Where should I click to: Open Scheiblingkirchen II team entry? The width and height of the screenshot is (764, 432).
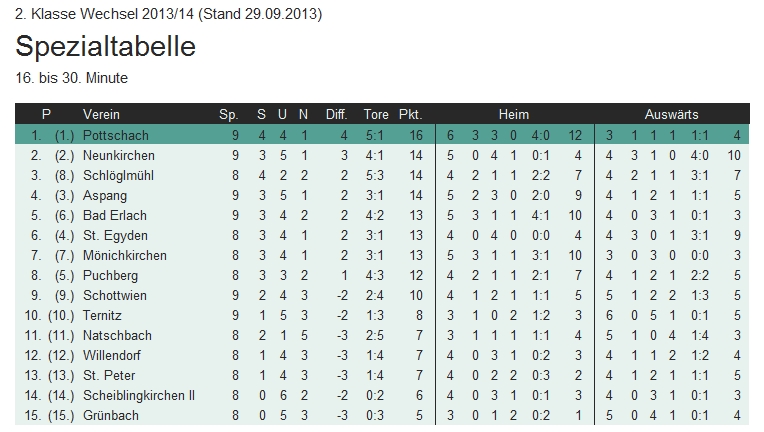tap(138, 395)
